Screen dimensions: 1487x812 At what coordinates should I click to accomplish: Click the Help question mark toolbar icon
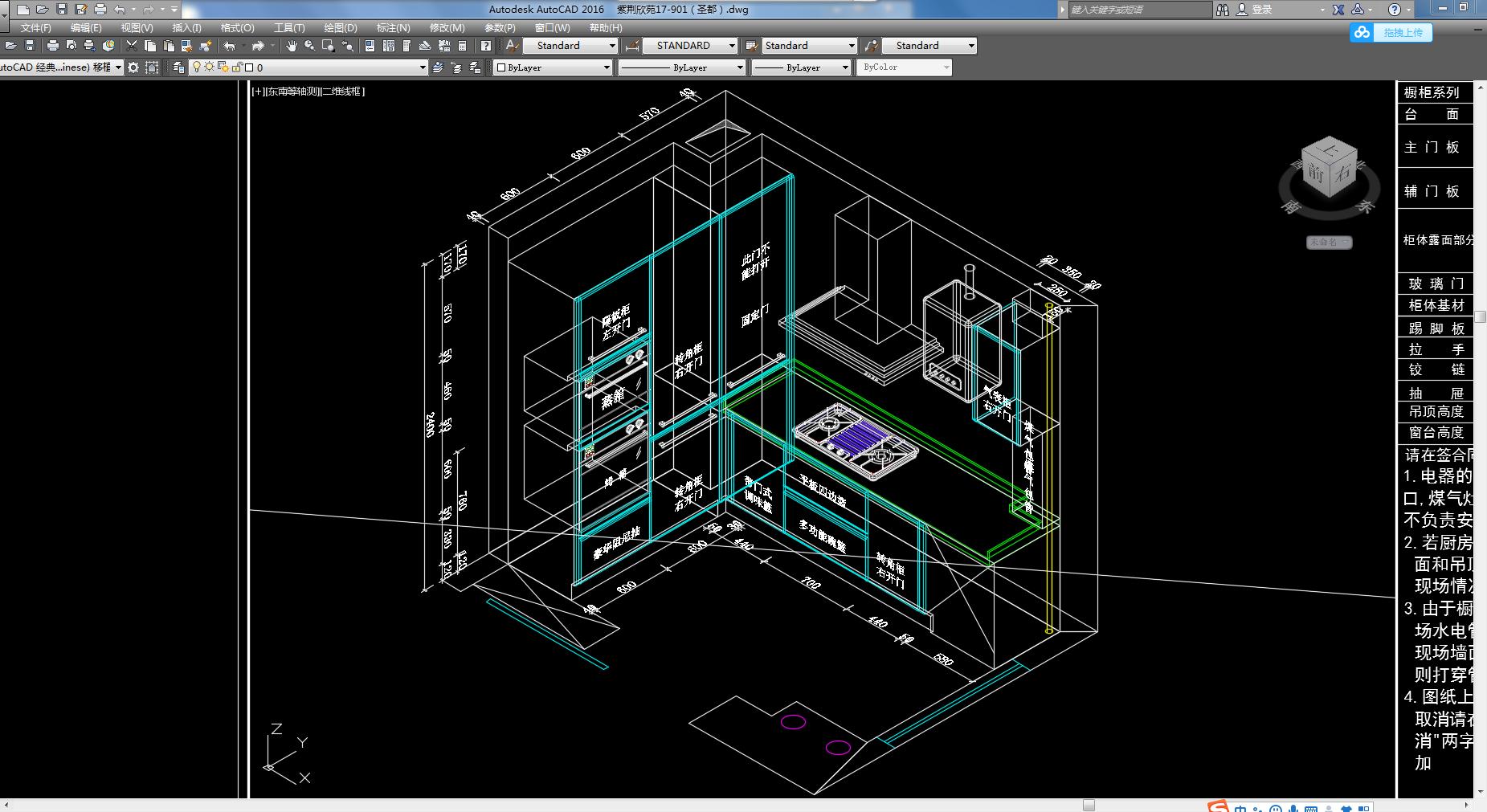[485, 46]
